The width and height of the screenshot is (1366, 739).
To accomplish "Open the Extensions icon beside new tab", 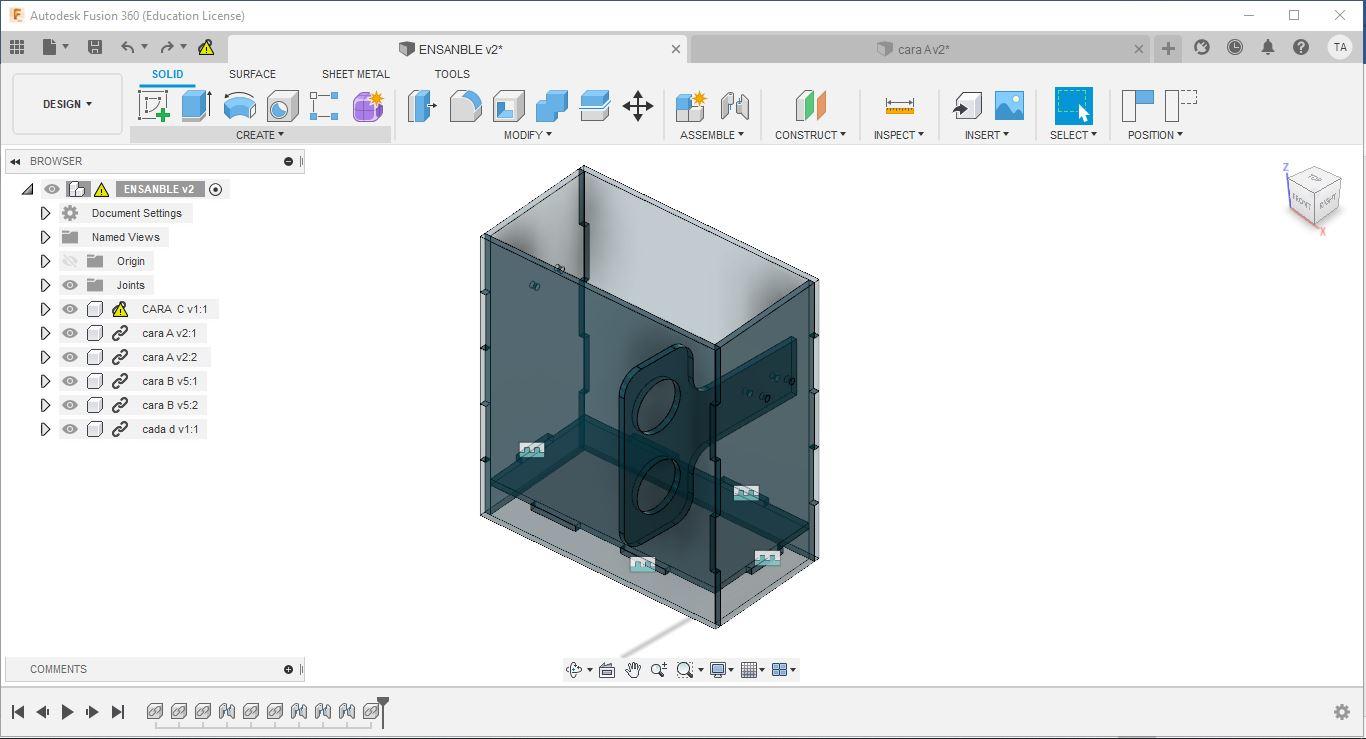I will 1202,47.
